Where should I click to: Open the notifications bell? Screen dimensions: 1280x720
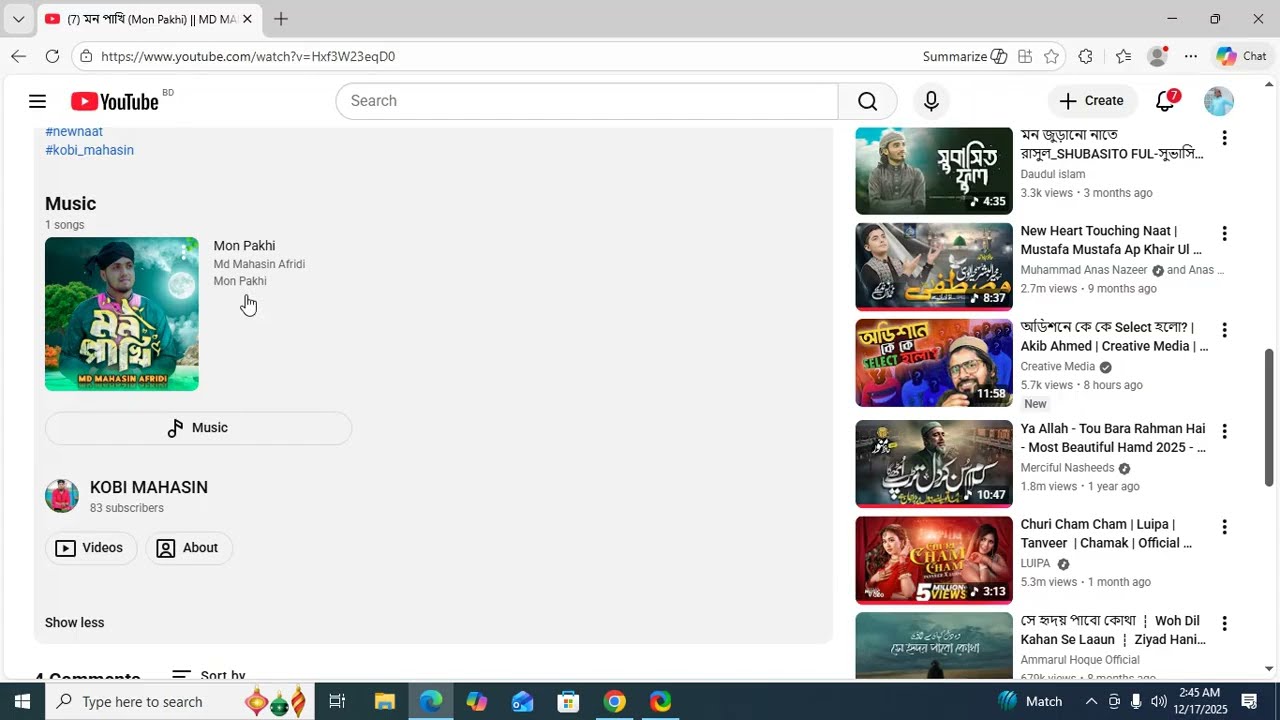pyautogui.click(x=1165, y=101)
